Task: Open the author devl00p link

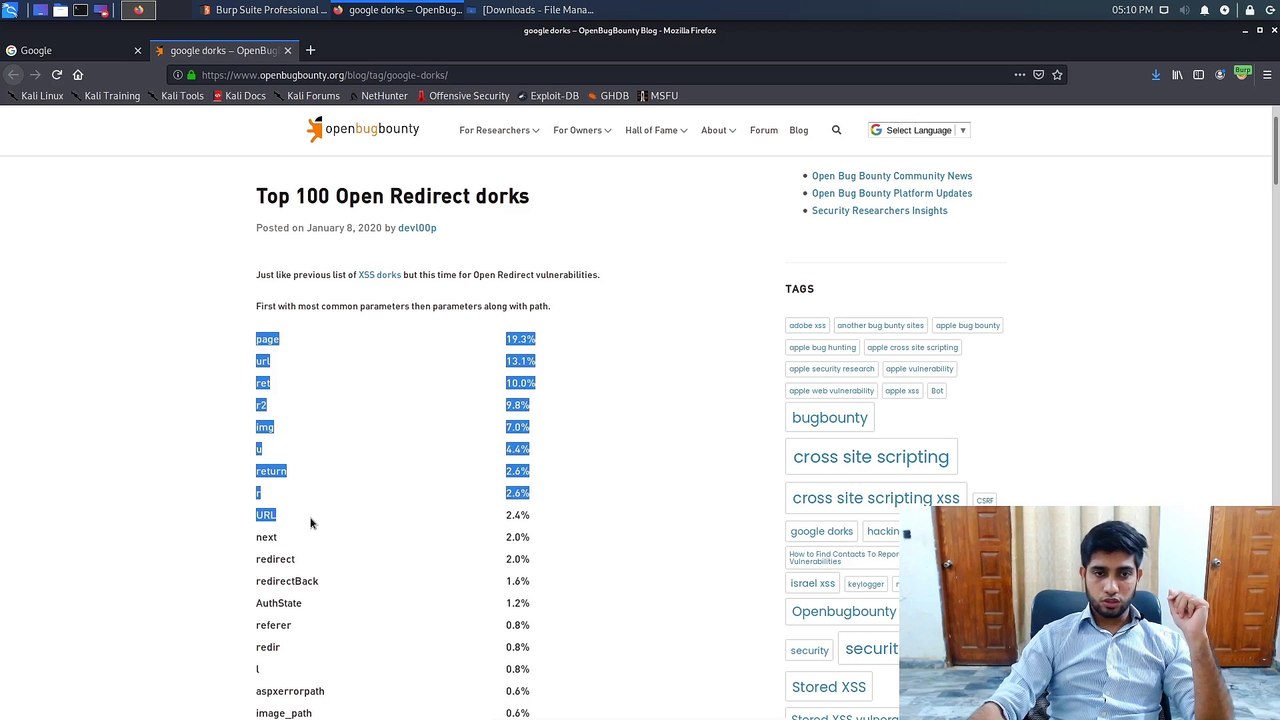Action: point(417,228)
